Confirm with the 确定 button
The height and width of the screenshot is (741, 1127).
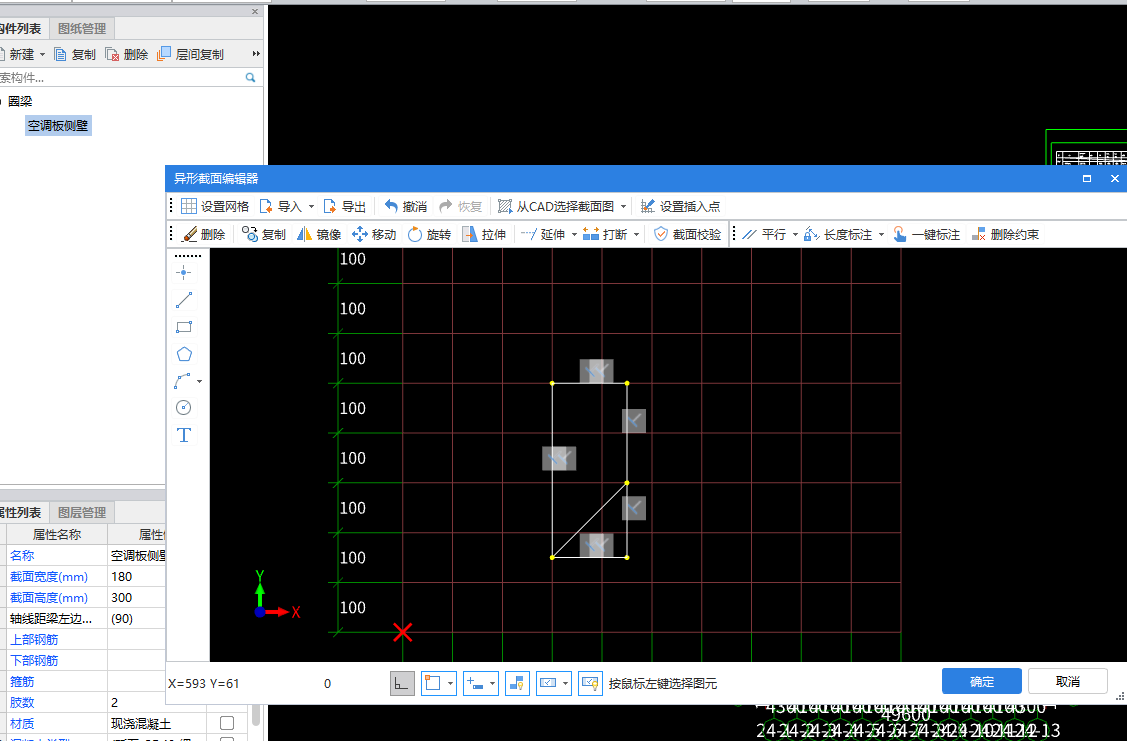[x=982, y=681]
